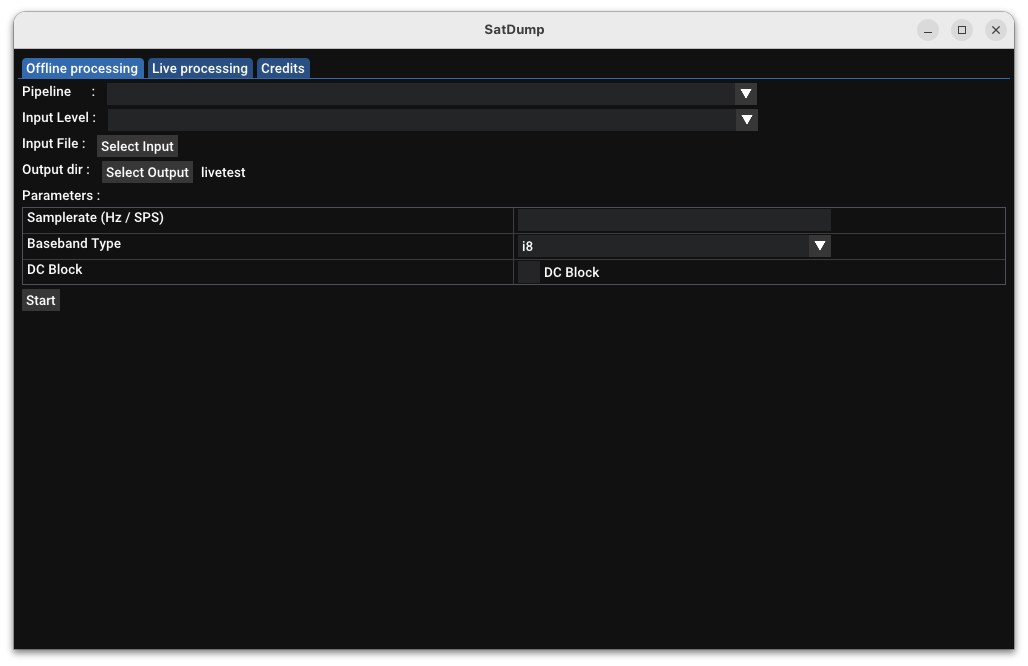Enable the DC Block checkbox
Screen dimensions: 1028x666
tap(529, 272)
